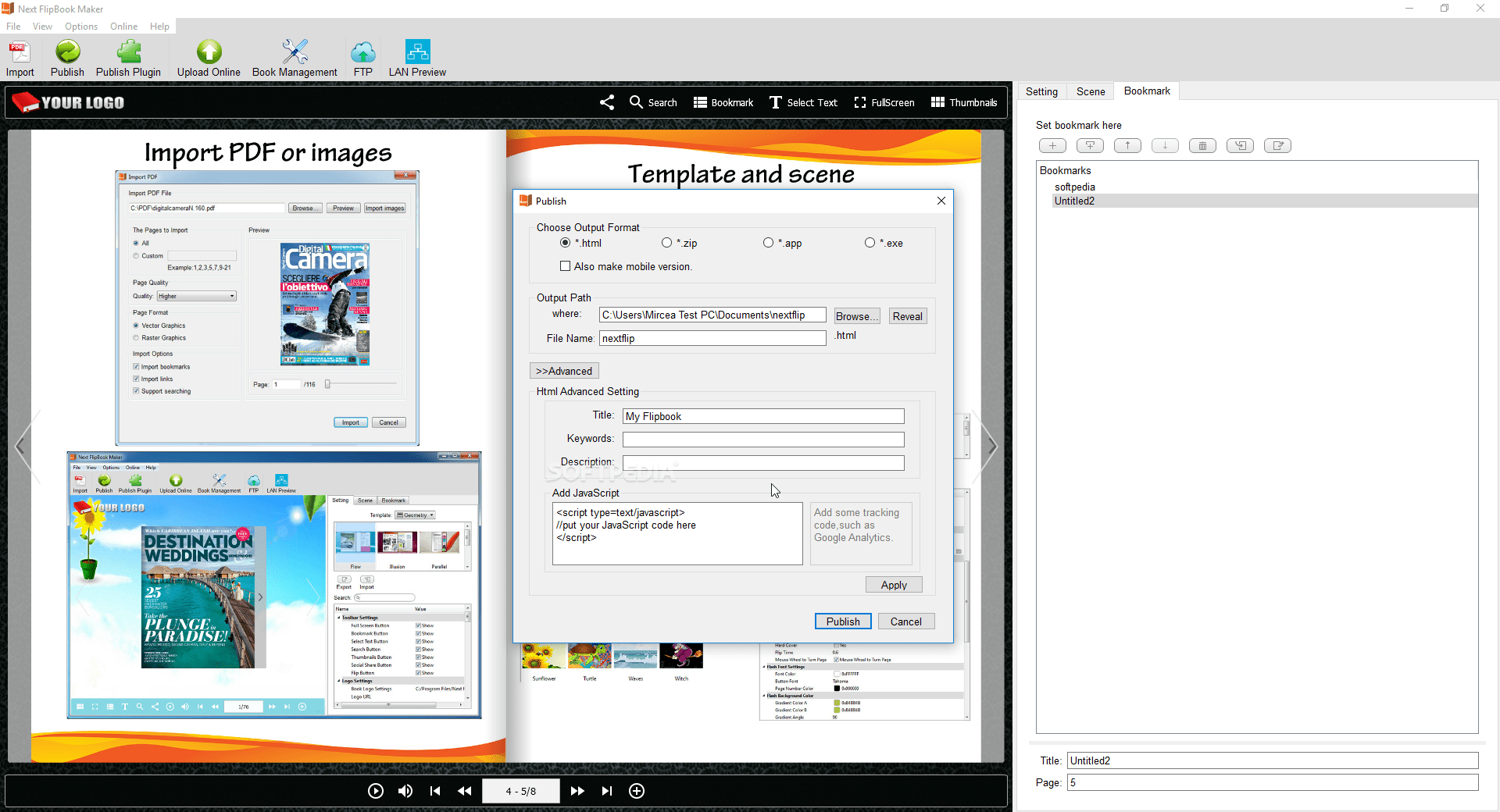This screenshot has height=812, width=1500.
Task: Toggle flip sound speaker icon
Action: (x=405, y=791)
